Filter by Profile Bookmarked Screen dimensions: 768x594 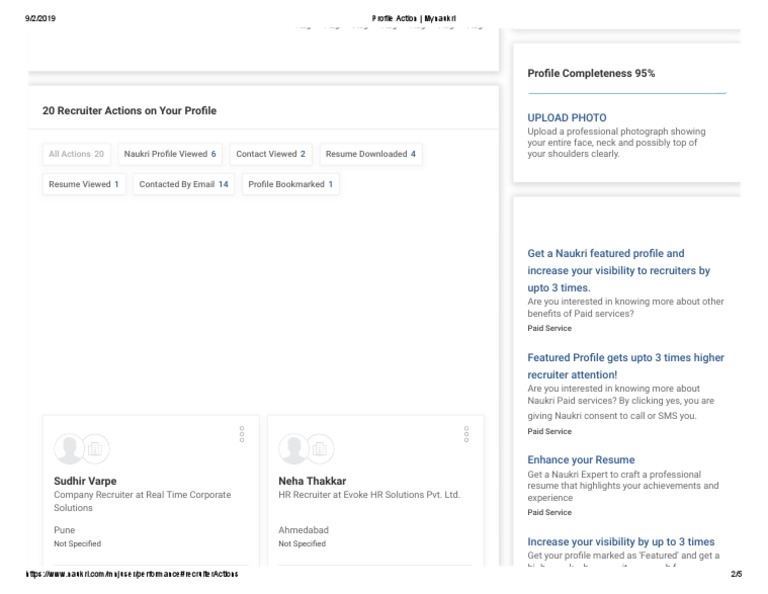(x=290, y=184)
